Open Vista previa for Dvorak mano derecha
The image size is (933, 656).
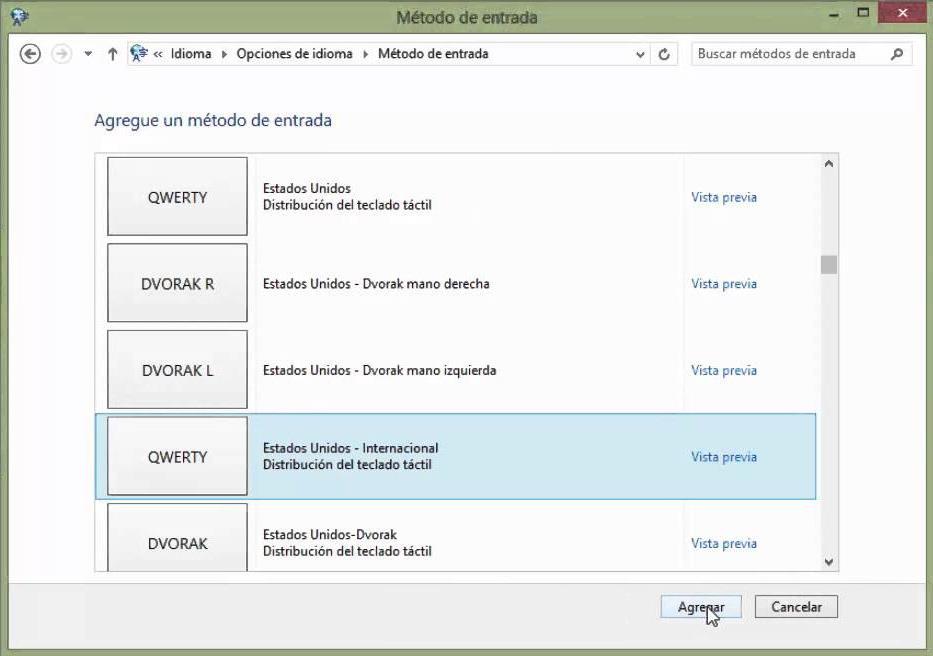tap(724, 284)
